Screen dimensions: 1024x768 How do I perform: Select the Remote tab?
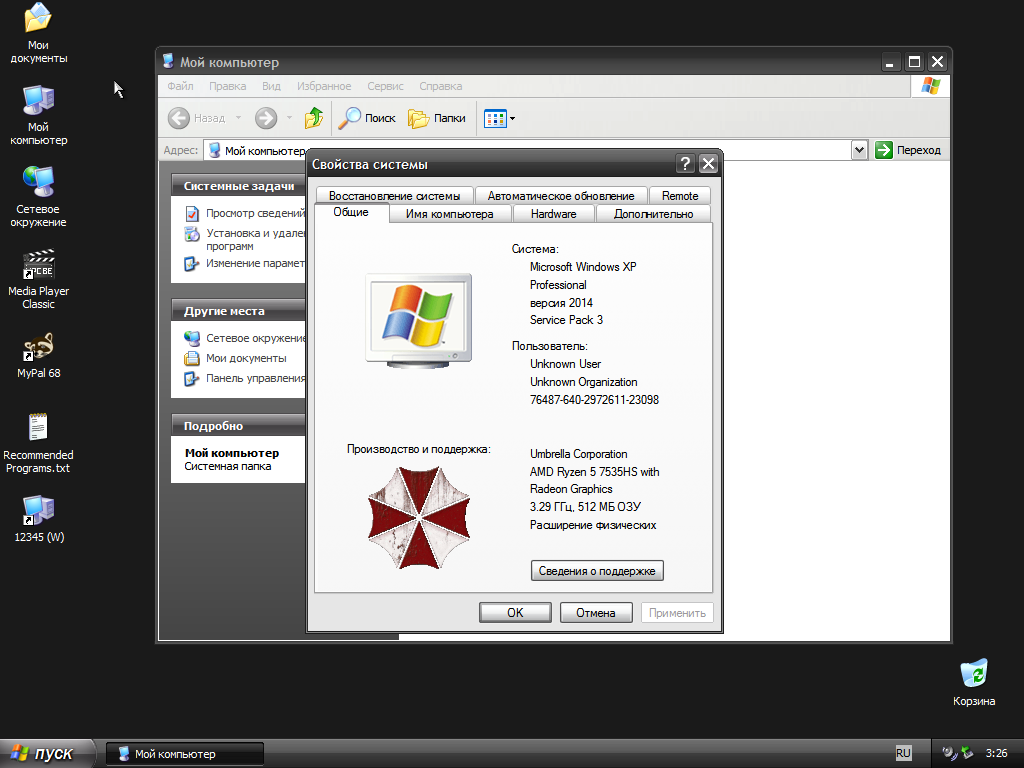[x=680, y=196]
